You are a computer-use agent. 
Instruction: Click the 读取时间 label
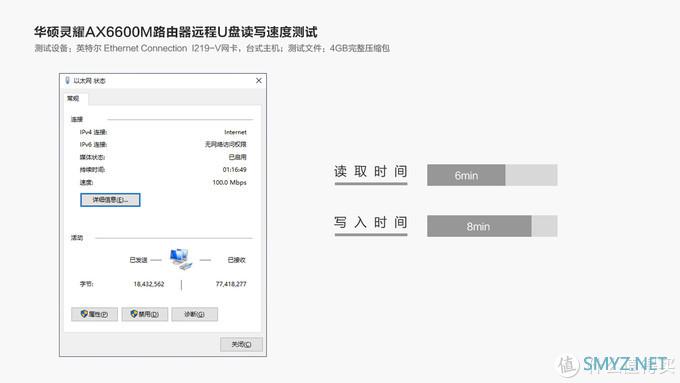tap(371, 172)
